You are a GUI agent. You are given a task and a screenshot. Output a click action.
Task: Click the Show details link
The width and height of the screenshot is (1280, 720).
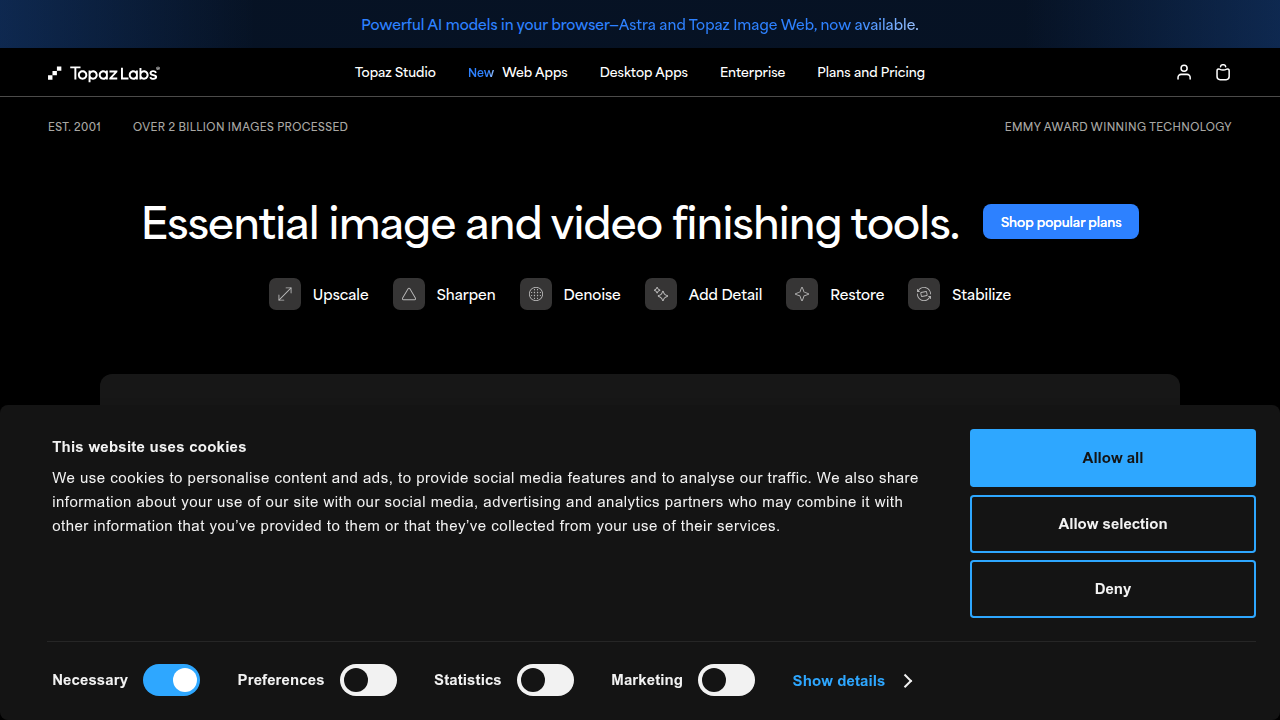(x=839, y=681)
